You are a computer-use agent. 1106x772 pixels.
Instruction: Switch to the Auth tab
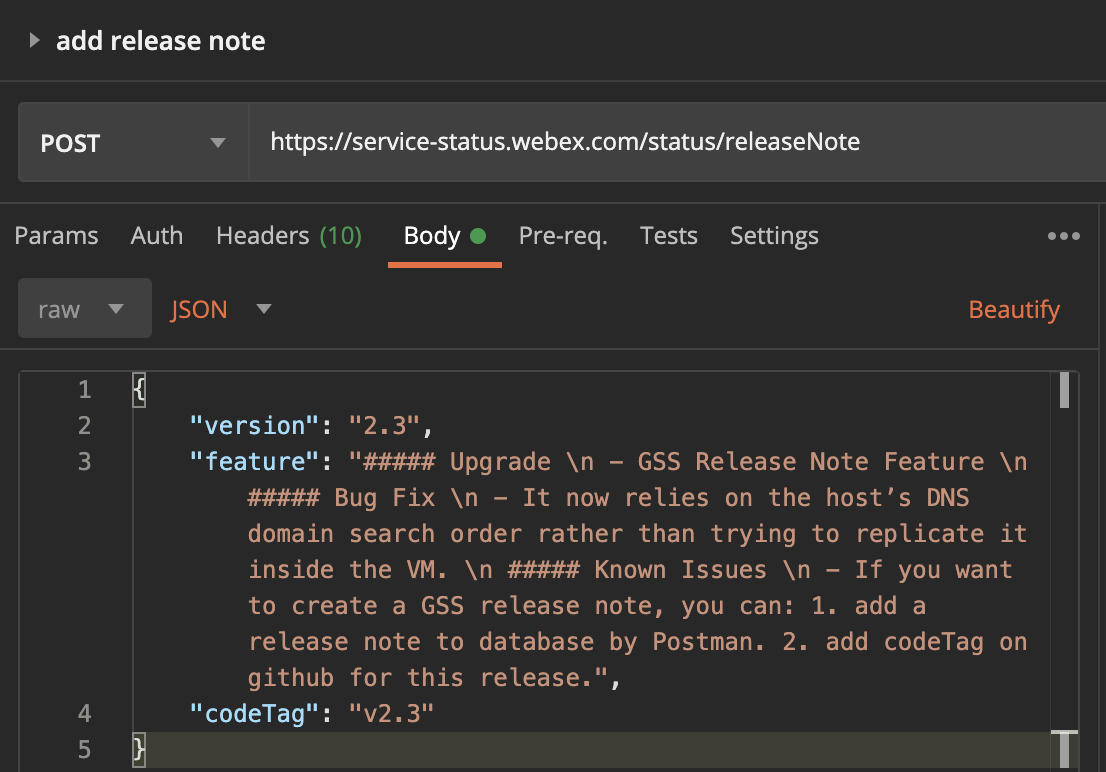[157, 236]
